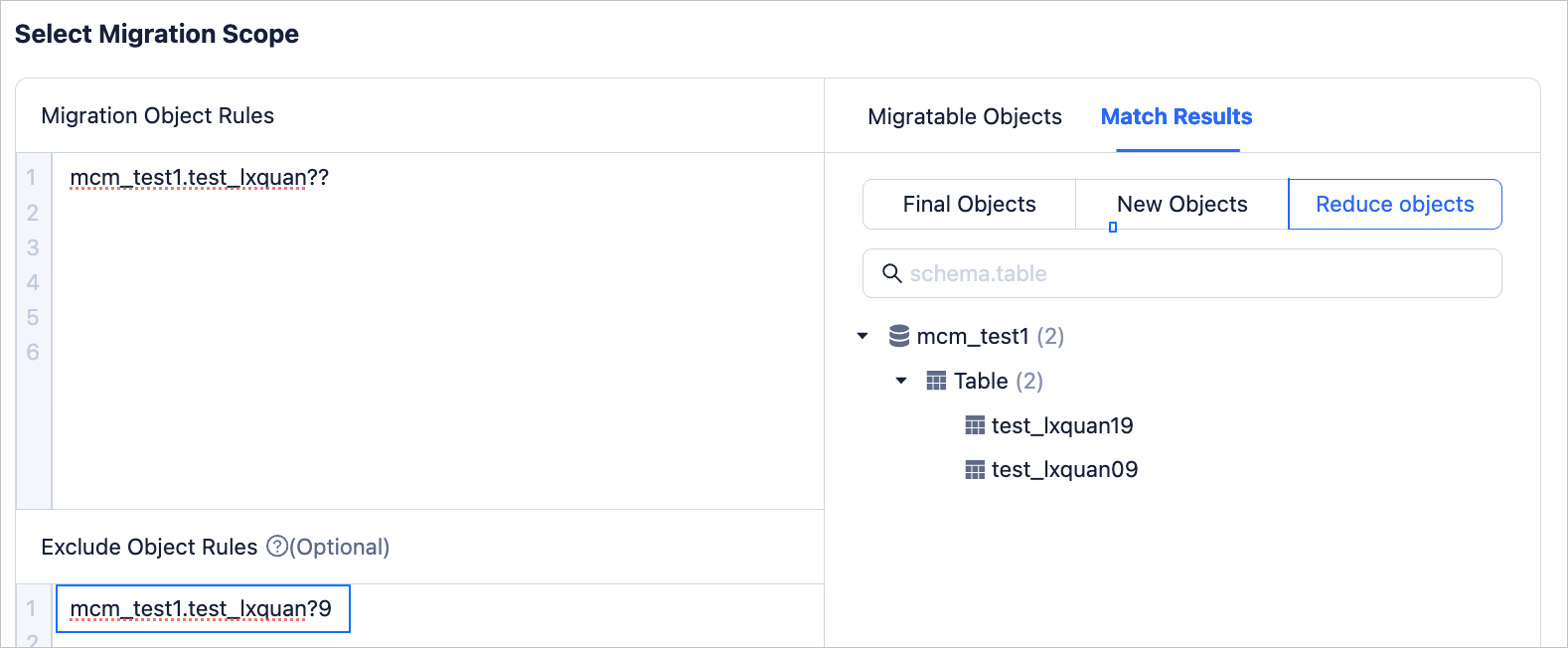Click the schema.table search field
1568x648 pixels.
pyautogui.click(x=1192, y=273)
